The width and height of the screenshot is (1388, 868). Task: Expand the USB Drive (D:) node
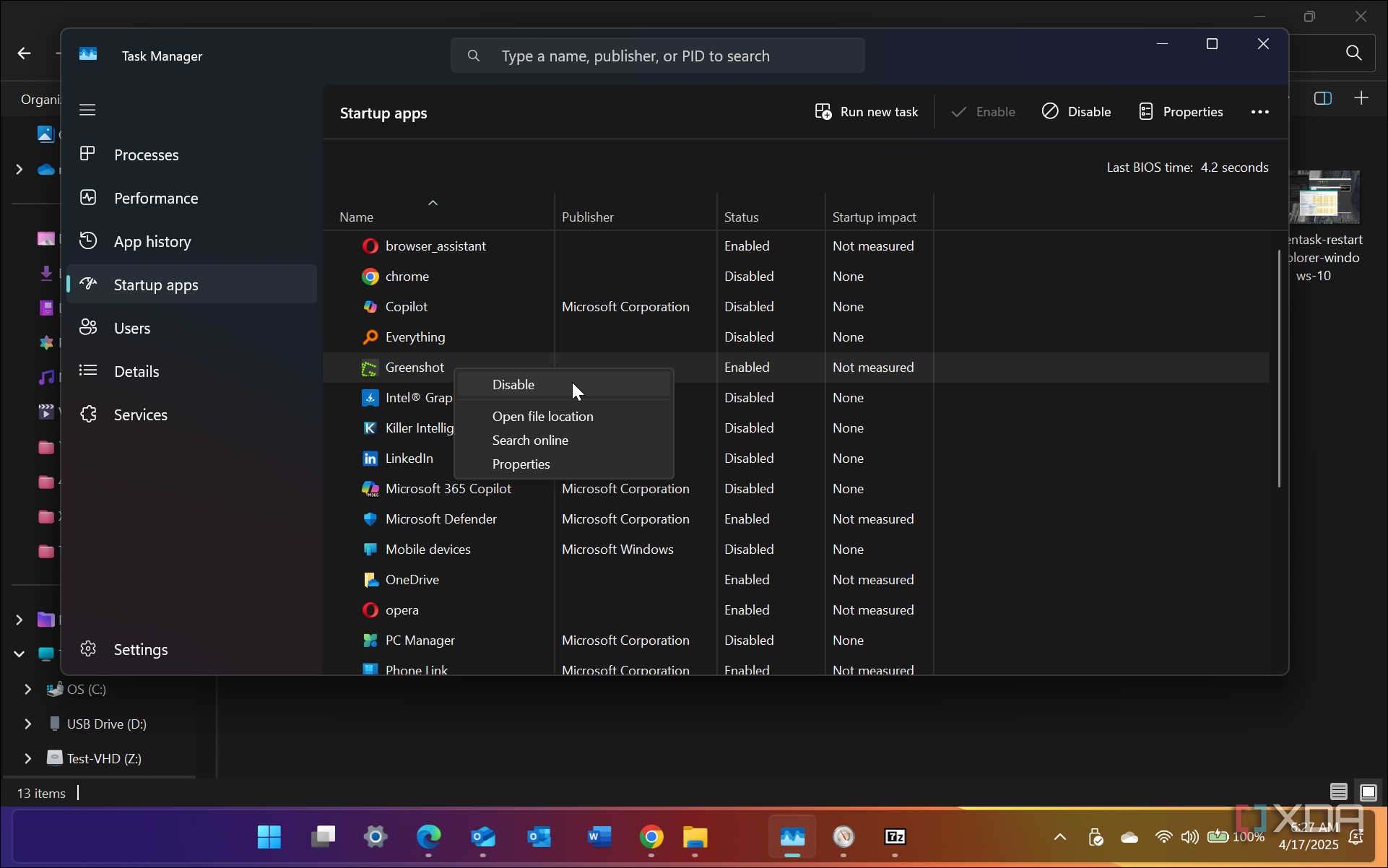tap(27, 724)
